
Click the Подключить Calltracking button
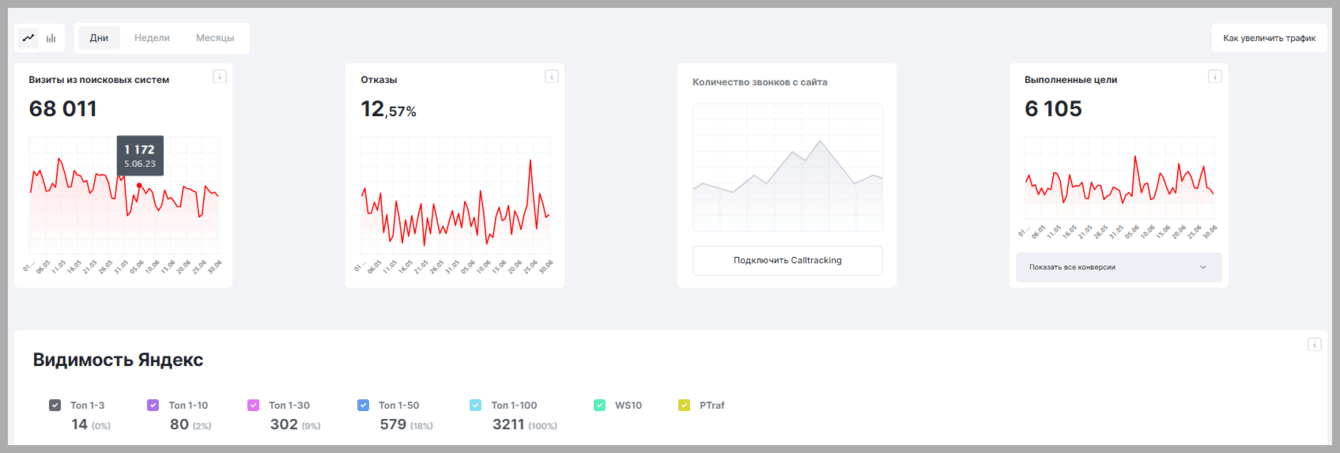(788, 260)
